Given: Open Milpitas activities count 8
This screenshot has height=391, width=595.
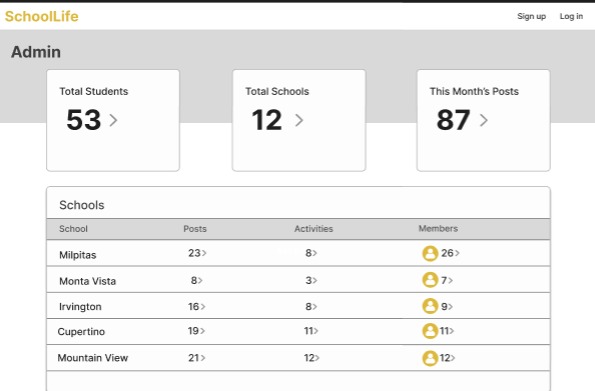Looking at the screenshot, I should click(x=311, y=253).
